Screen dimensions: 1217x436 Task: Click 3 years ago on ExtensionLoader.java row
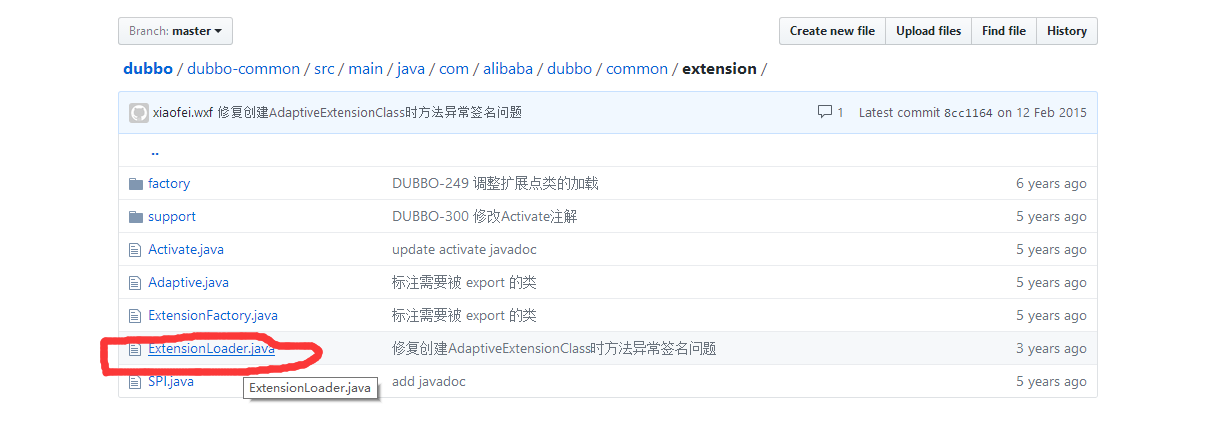[1051, 349]
